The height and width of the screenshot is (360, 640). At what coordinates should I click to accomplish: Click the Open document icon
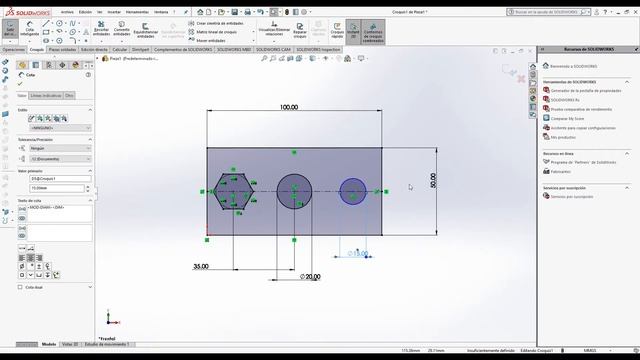click(x=221, y=12)
